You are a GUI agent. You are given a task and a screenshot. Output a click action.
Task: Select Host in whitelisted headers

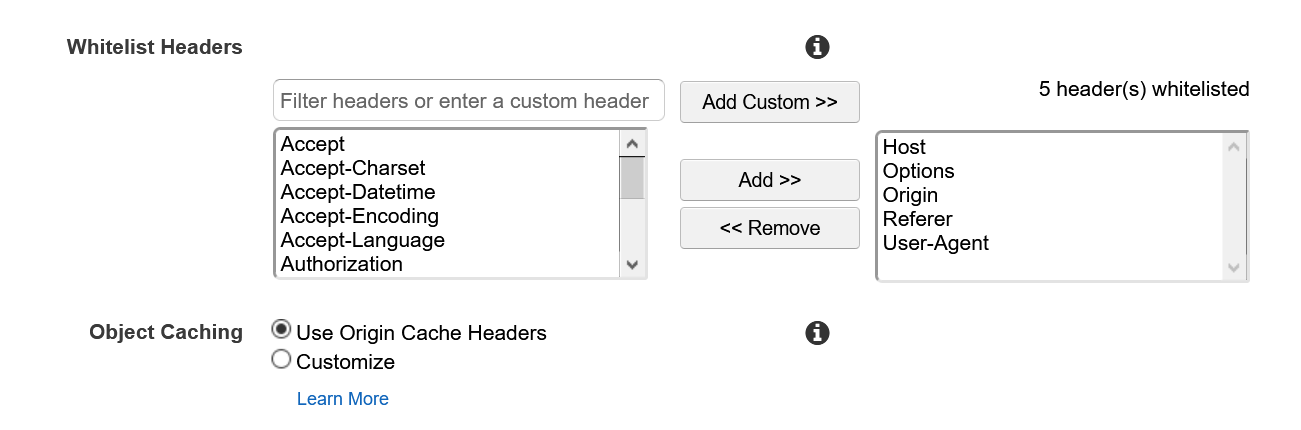click(904, 147)
